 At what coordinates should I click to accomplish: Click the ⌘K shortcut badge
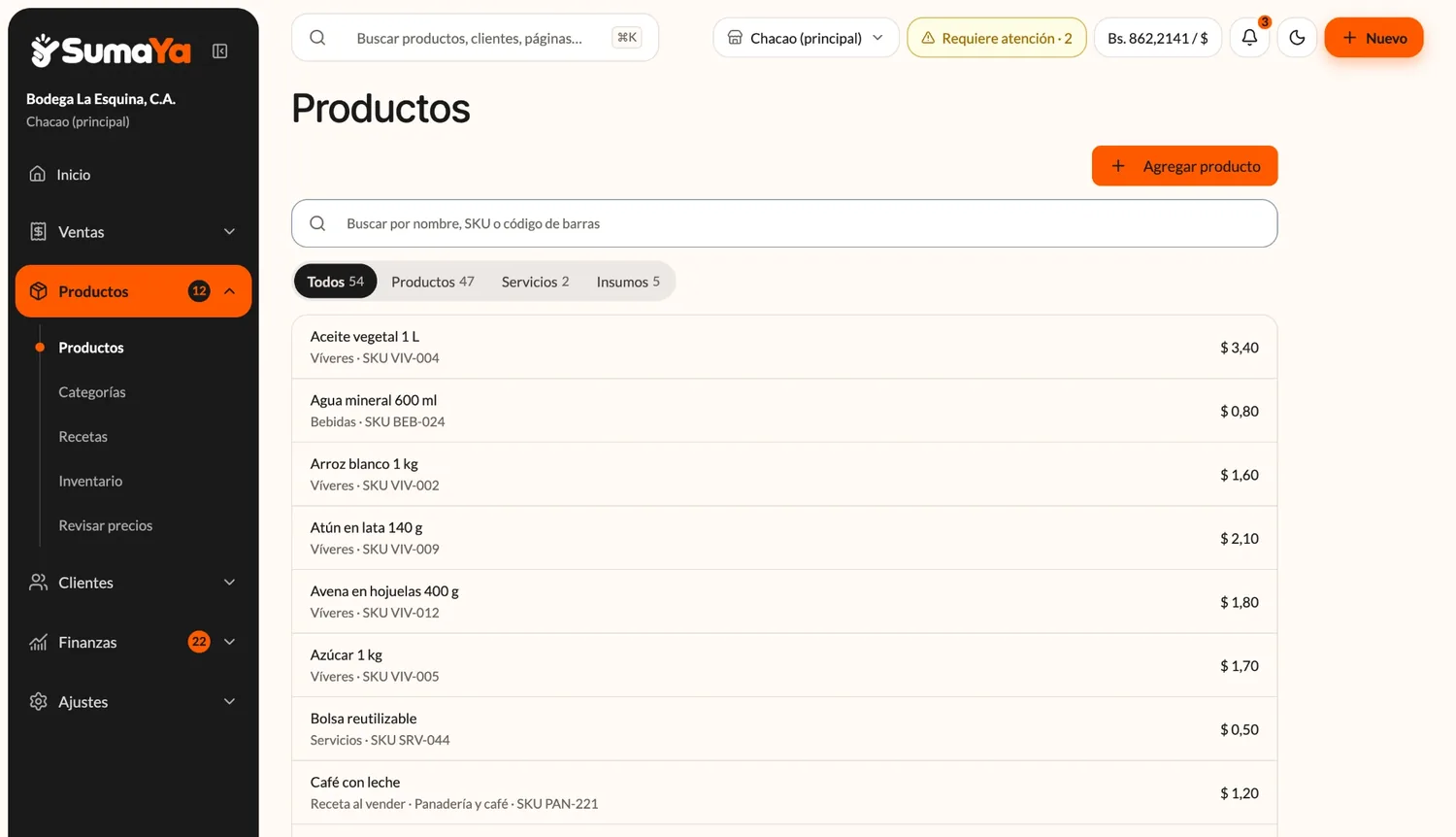pyautogui.click(x=627, y=38)
